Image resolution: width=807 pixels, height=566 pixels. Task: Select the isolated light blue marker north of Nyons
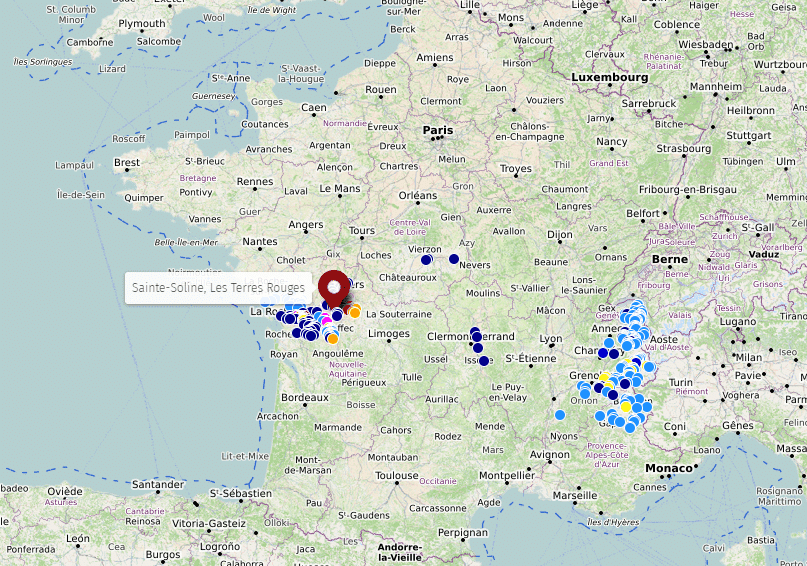(x=560, y=414)
